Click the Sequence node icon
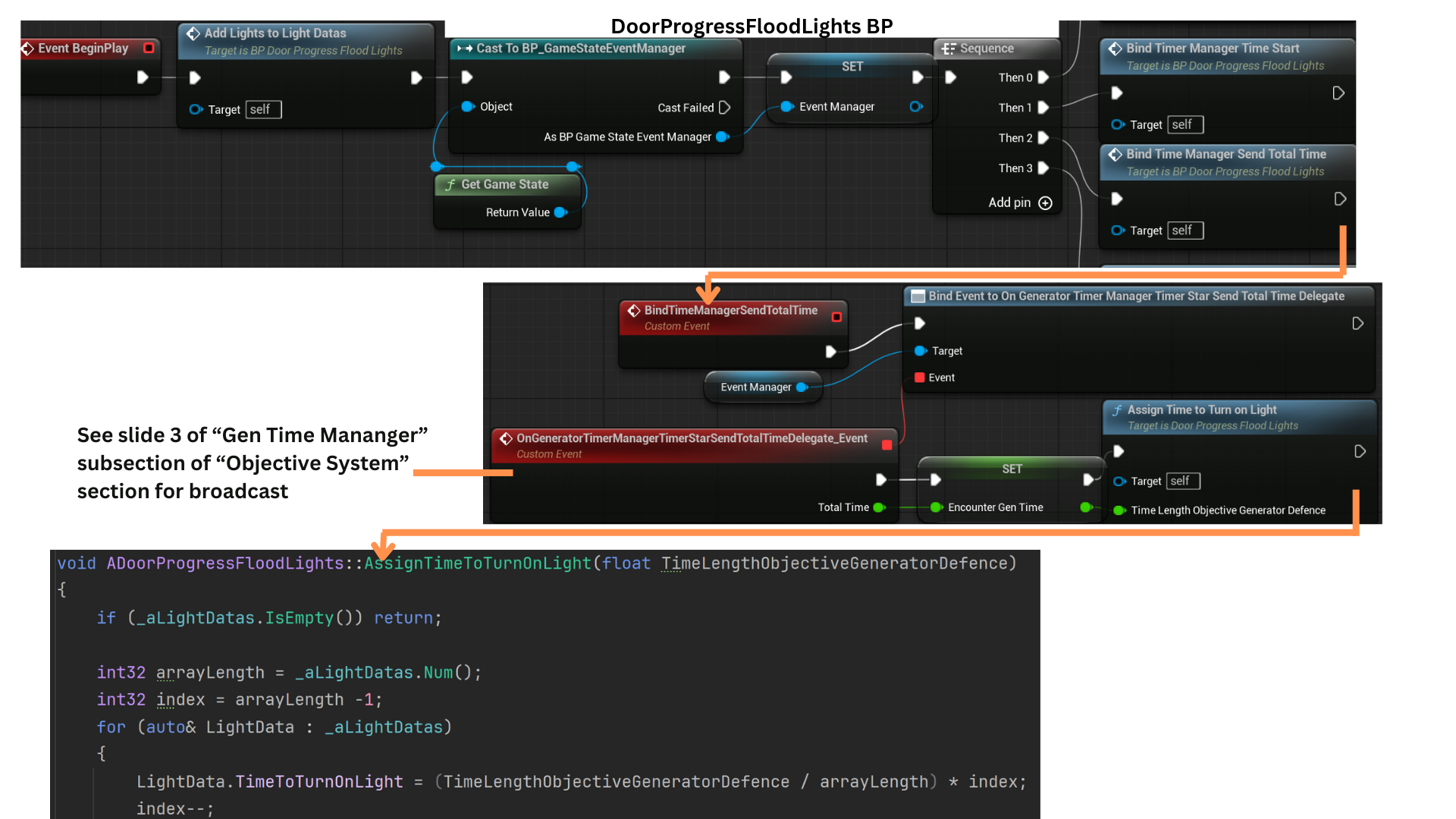Screen dimensions: 1456x819 [x=948, y=49]
